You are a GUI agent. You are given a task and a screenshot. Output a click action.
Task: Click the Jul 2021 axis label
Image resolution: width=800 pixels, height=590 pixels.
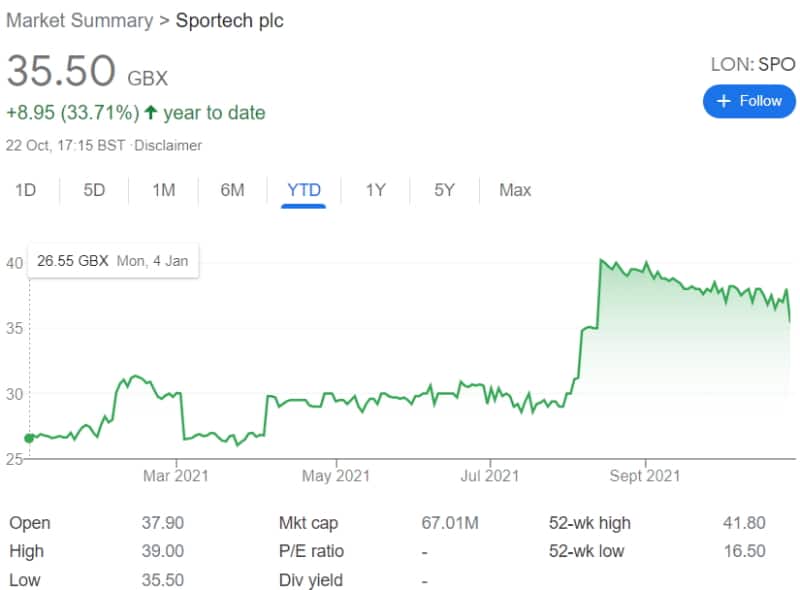coord(490,476)
